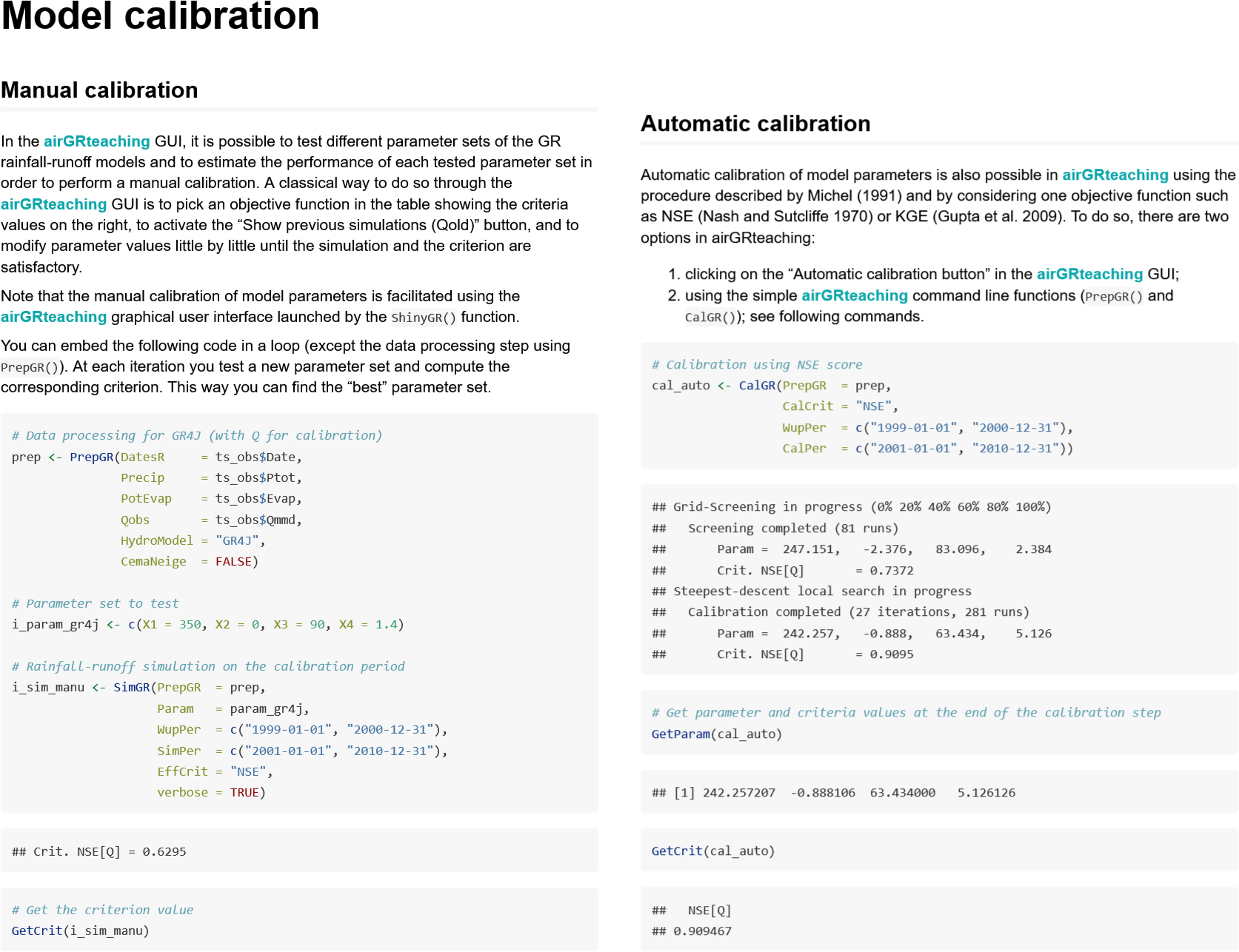Click the 'Model calibration' page title
Image resolution: width=1239 pixels, height=952 pixels.
[x=160, y=16]
